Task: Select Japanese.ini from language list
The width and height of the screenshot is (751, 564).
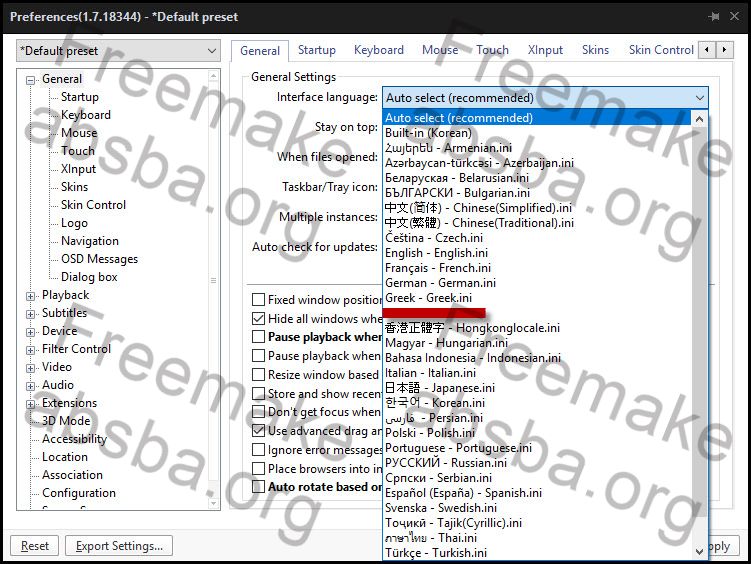Action: (537, 388)
